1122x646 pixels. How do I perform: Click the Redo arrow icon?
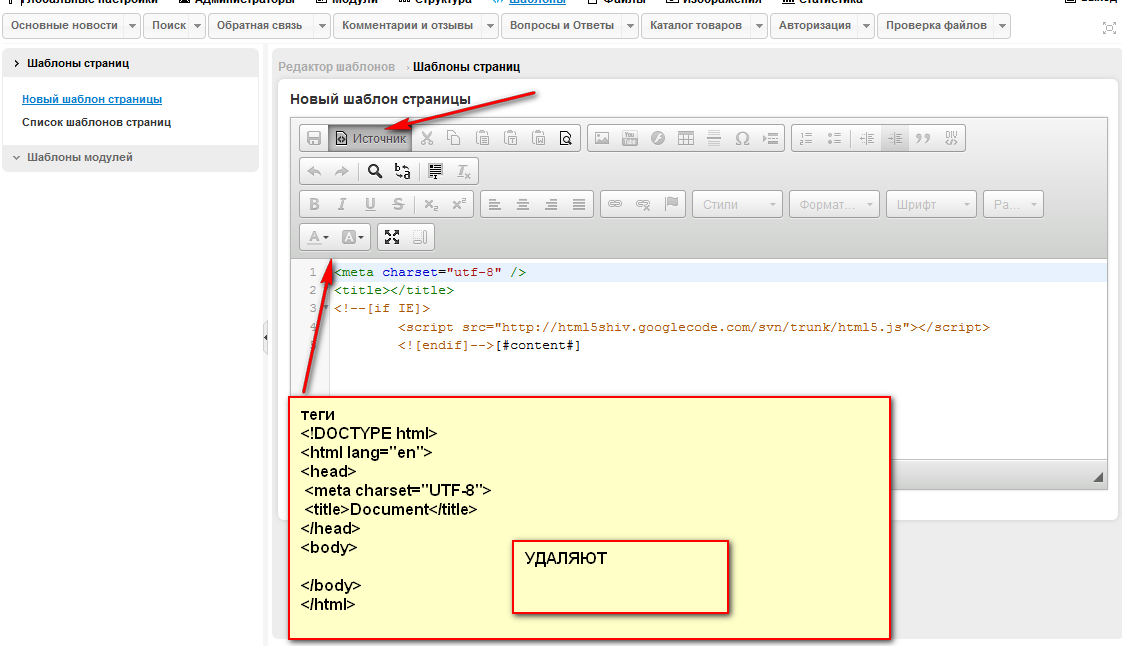click(x=342, y=171)
